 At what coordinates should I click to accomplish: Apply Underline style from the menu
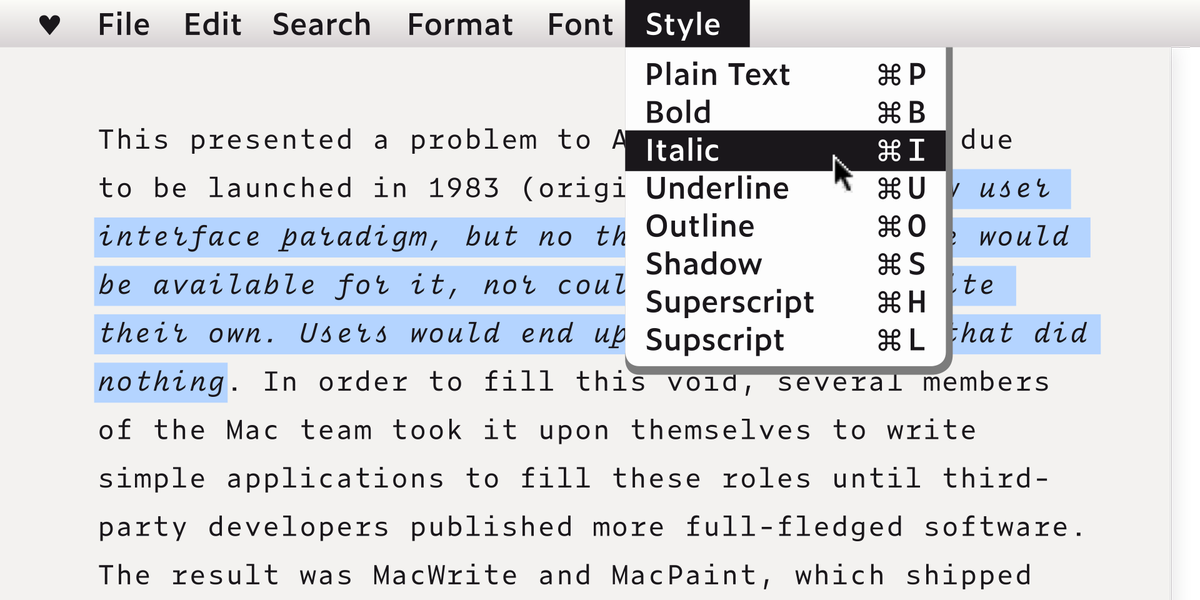(x=786, y=188)
